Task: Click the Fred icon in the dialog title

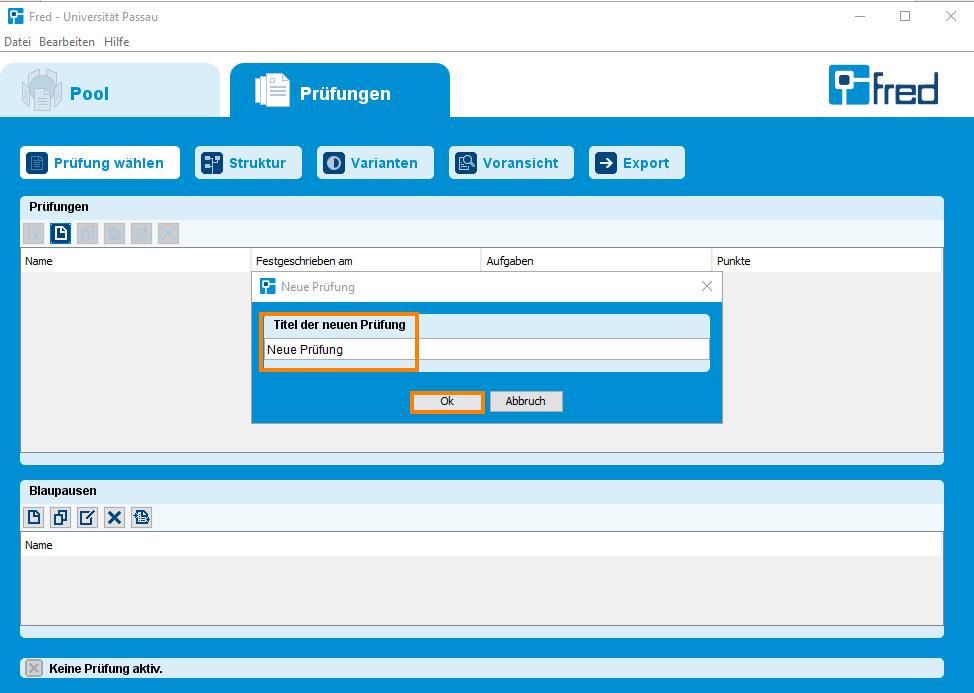Action: pos(268,286)
